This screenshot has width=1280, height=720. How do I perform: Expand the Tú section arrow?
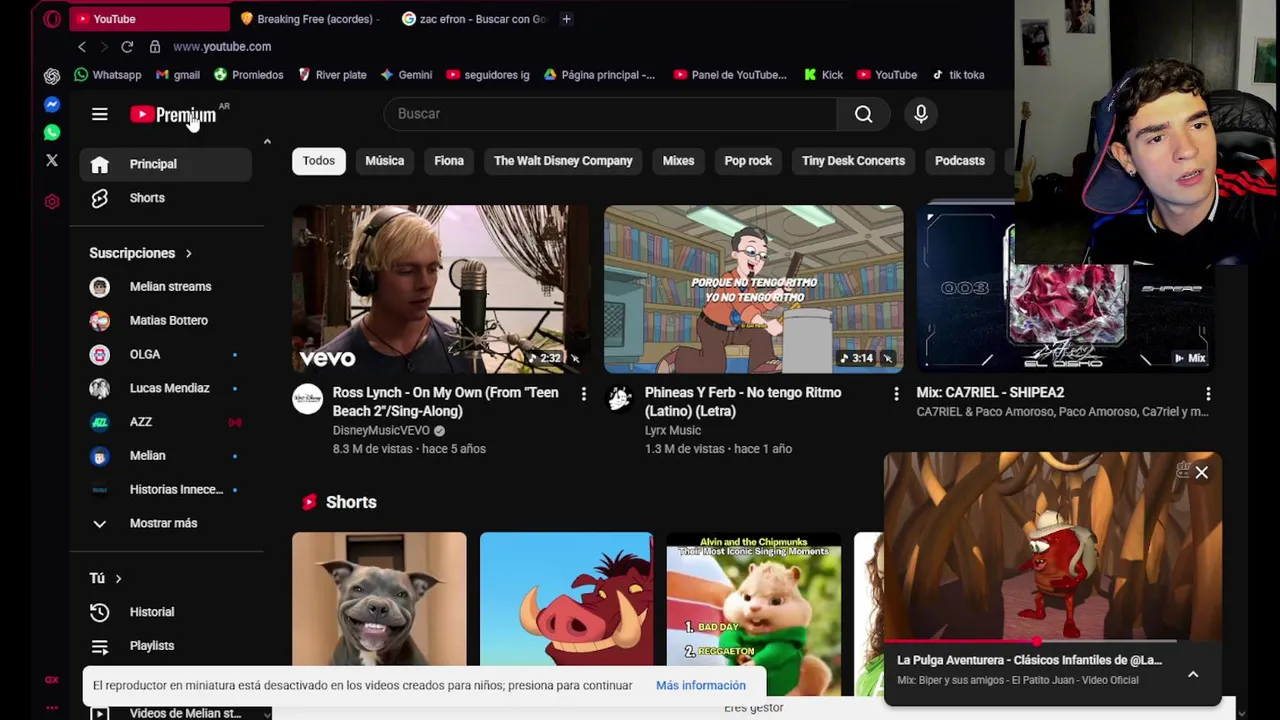click(x=118, y=579)
